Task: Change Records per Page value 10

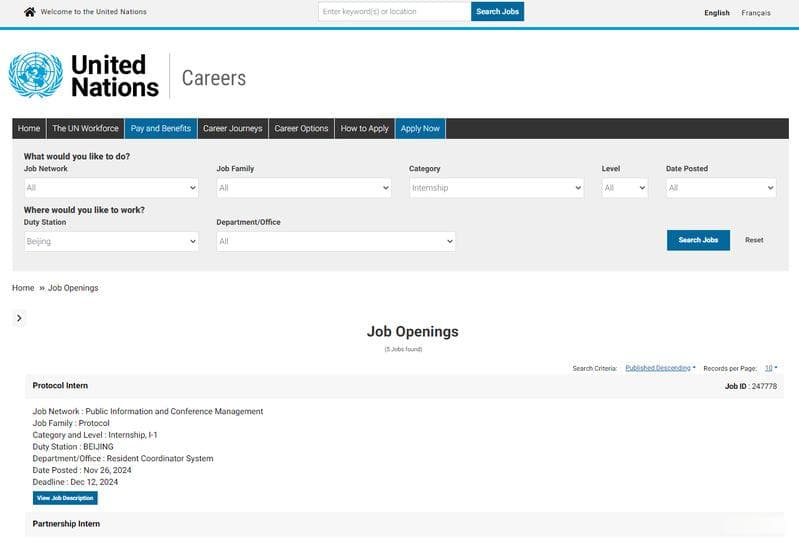Action: [770, 368]
